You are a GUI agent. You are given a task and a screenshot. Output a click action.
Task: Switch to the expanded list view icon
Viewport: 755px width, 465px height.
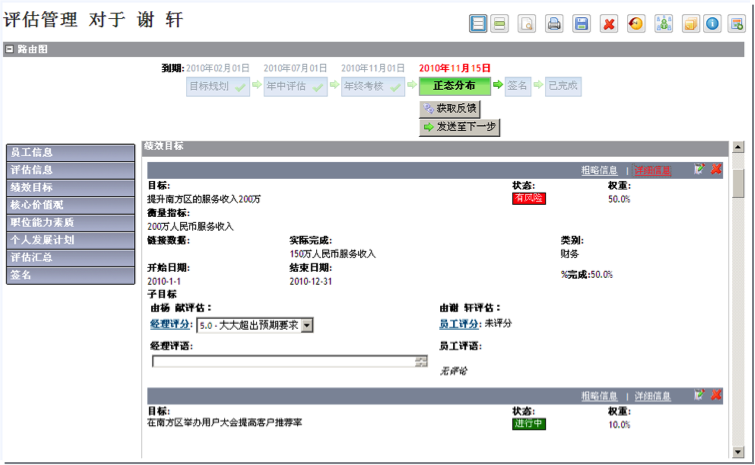[x=479, y=24]
